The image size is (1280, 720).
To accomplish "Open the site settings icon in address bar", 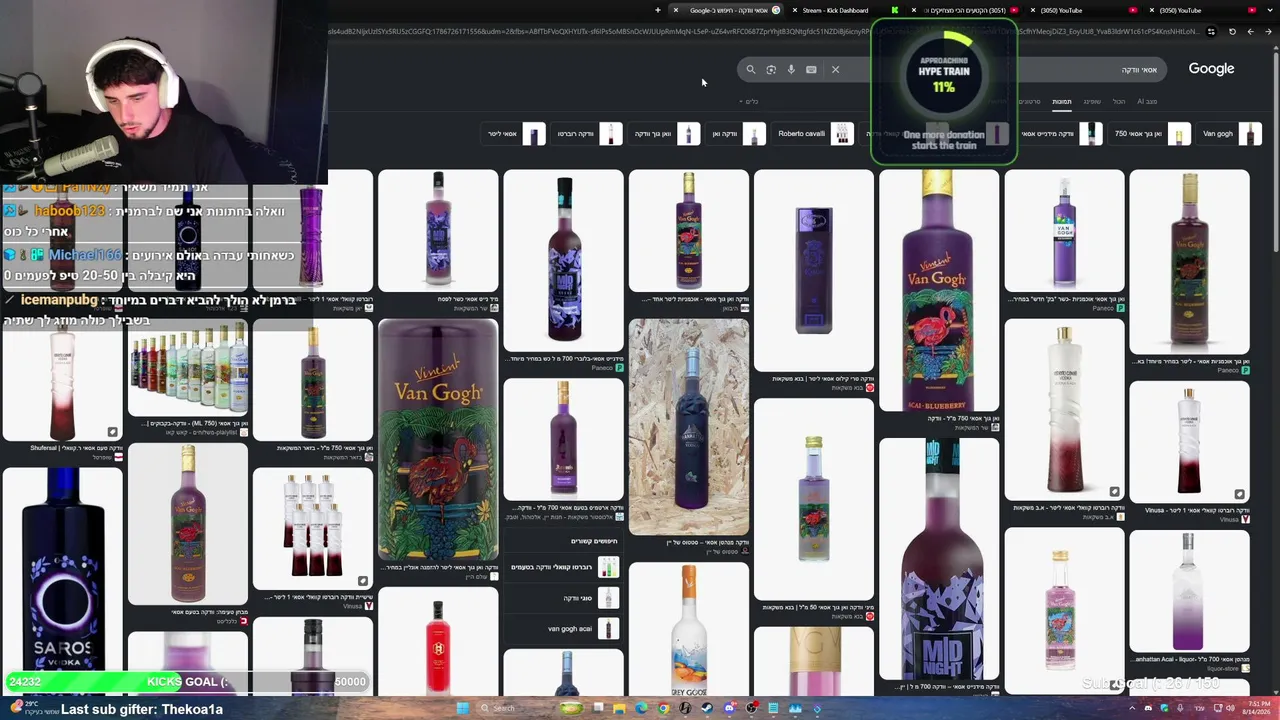I will coord(1211,32).
